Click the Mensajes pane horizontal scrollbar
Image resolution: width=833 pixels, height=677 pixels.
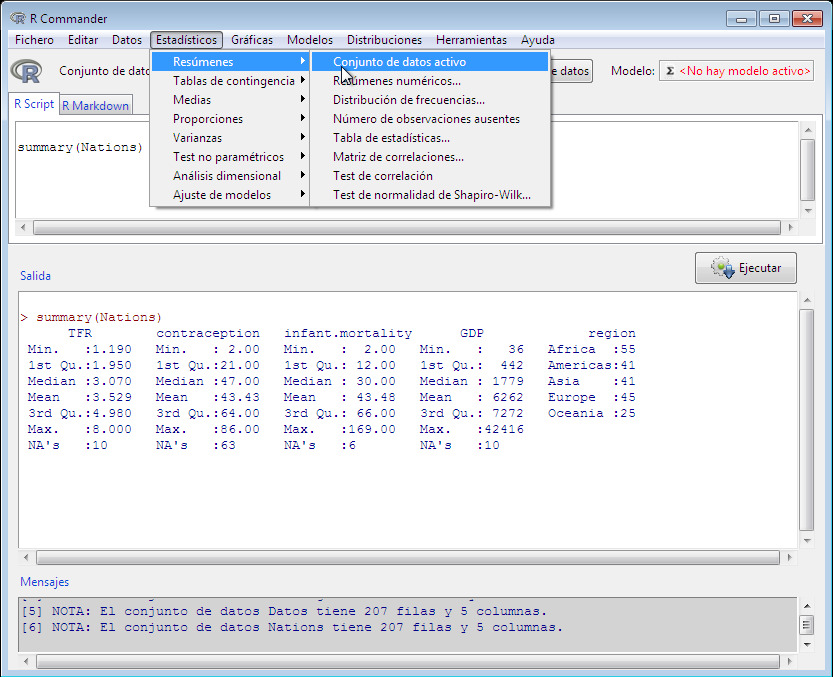407,662
